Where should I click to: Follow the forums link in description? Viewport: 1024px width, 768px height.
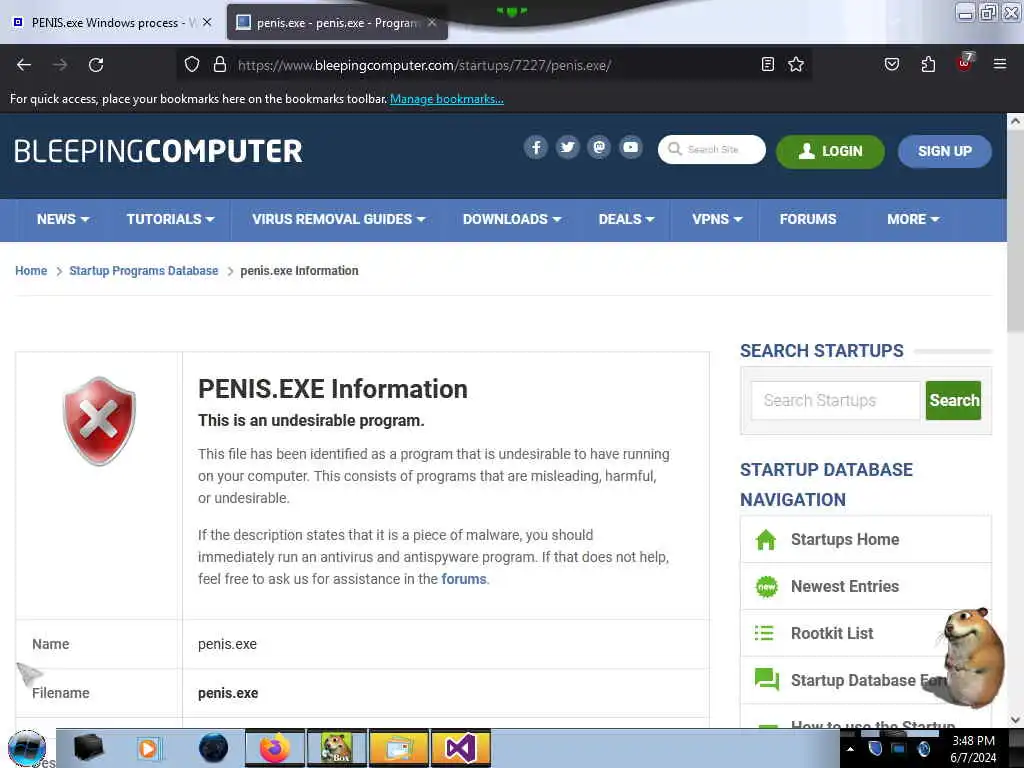pos(464,579)
